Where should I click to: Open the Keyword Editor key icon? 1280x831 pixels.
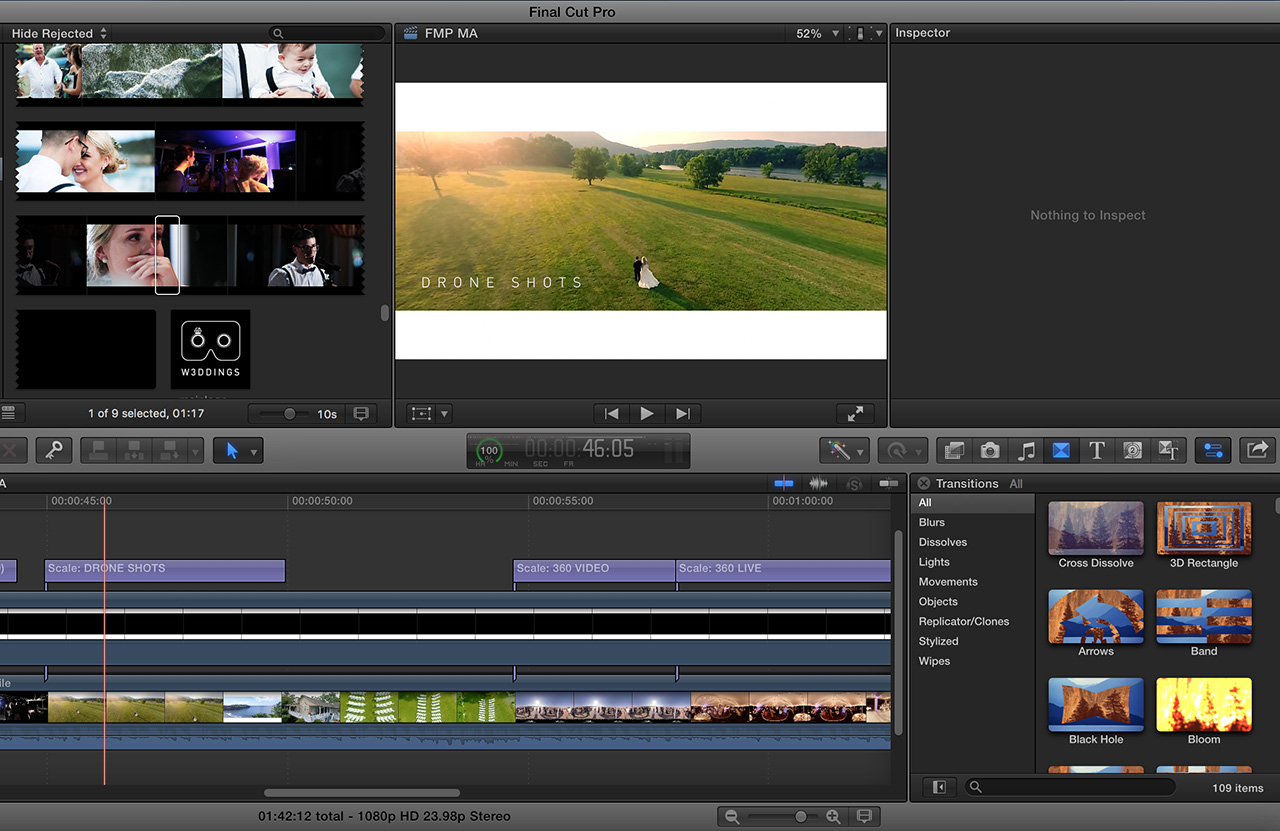tap(54, 451)
